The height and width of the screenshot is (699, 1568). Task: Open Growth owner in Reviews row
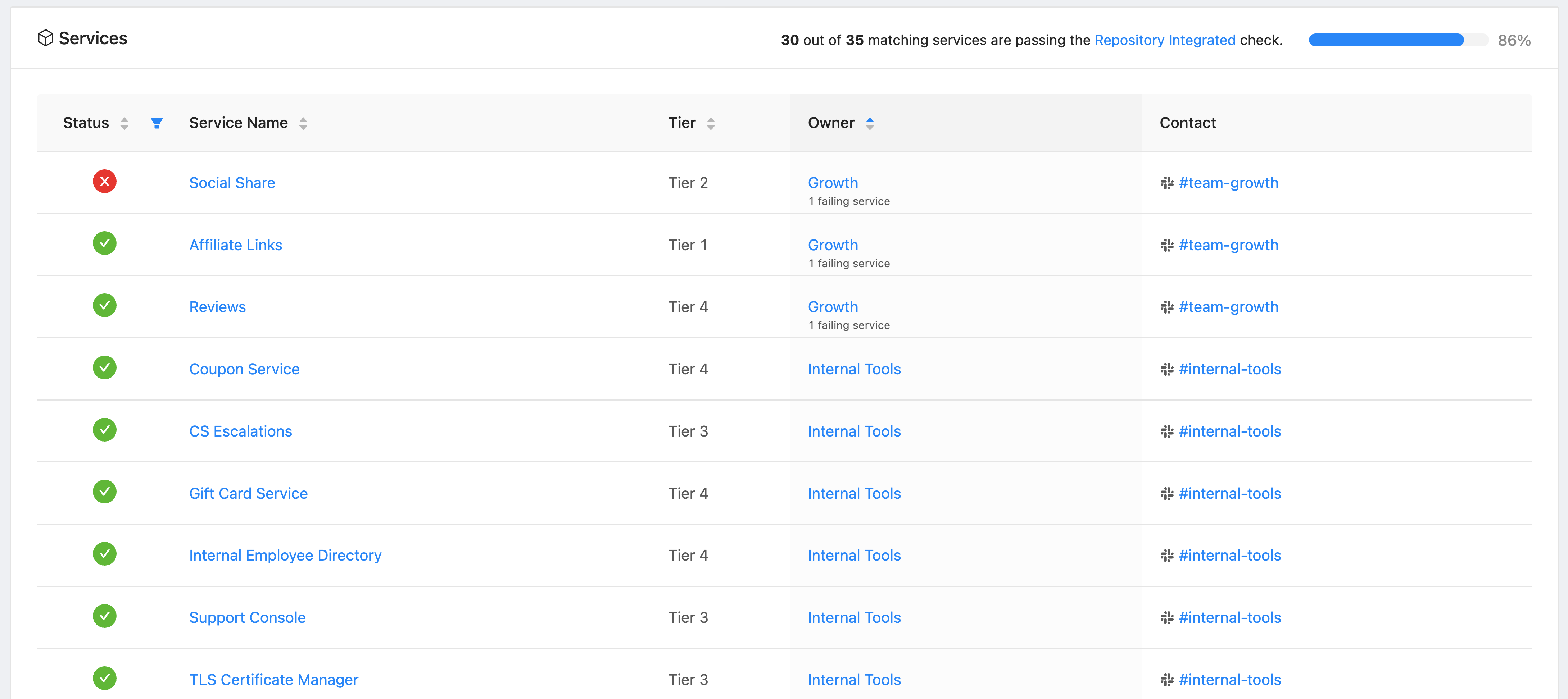tap(833, 307)
